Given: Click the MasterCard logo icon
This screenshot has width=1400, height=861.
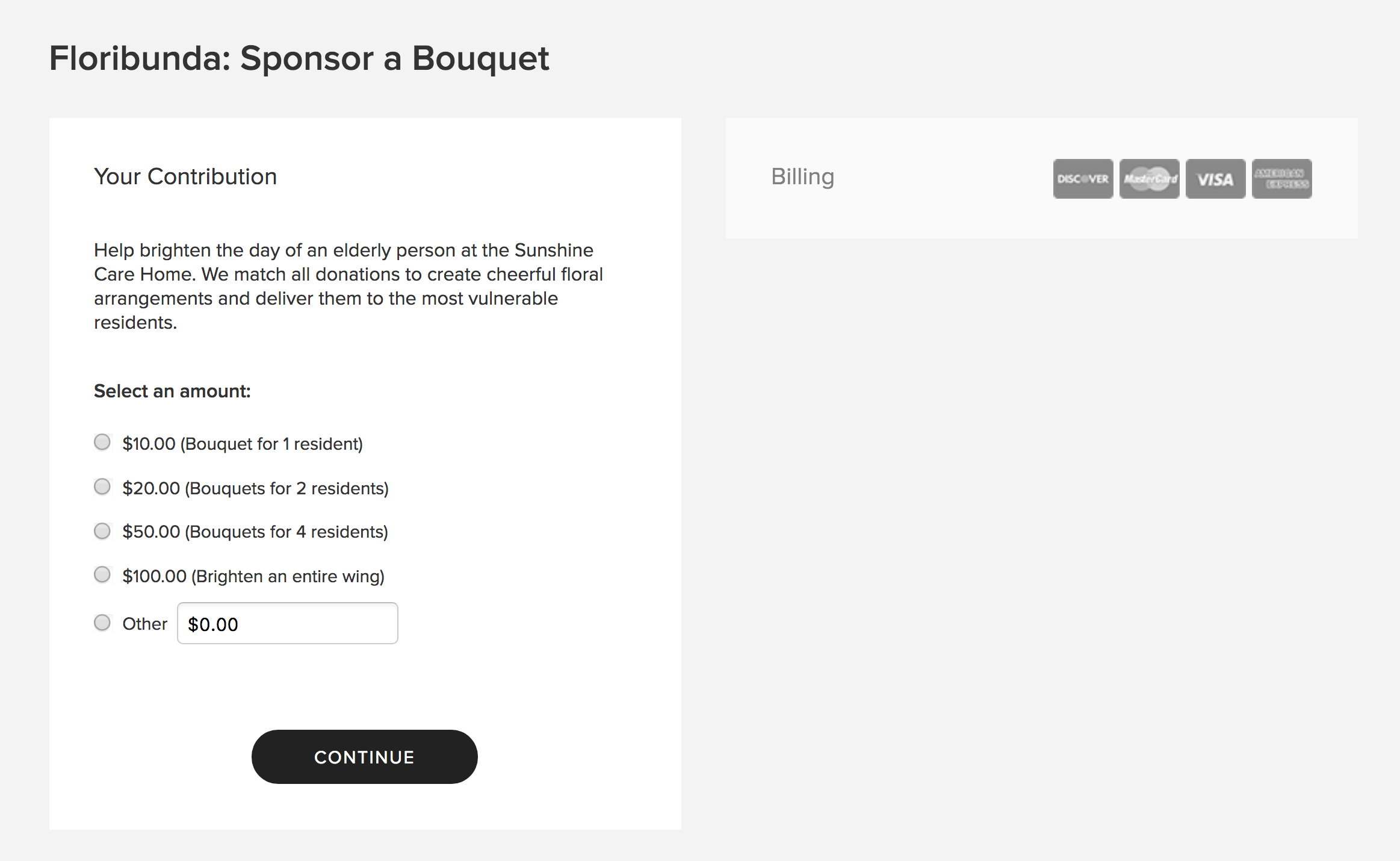Looking at the screenshot, I should (1149, 179).
